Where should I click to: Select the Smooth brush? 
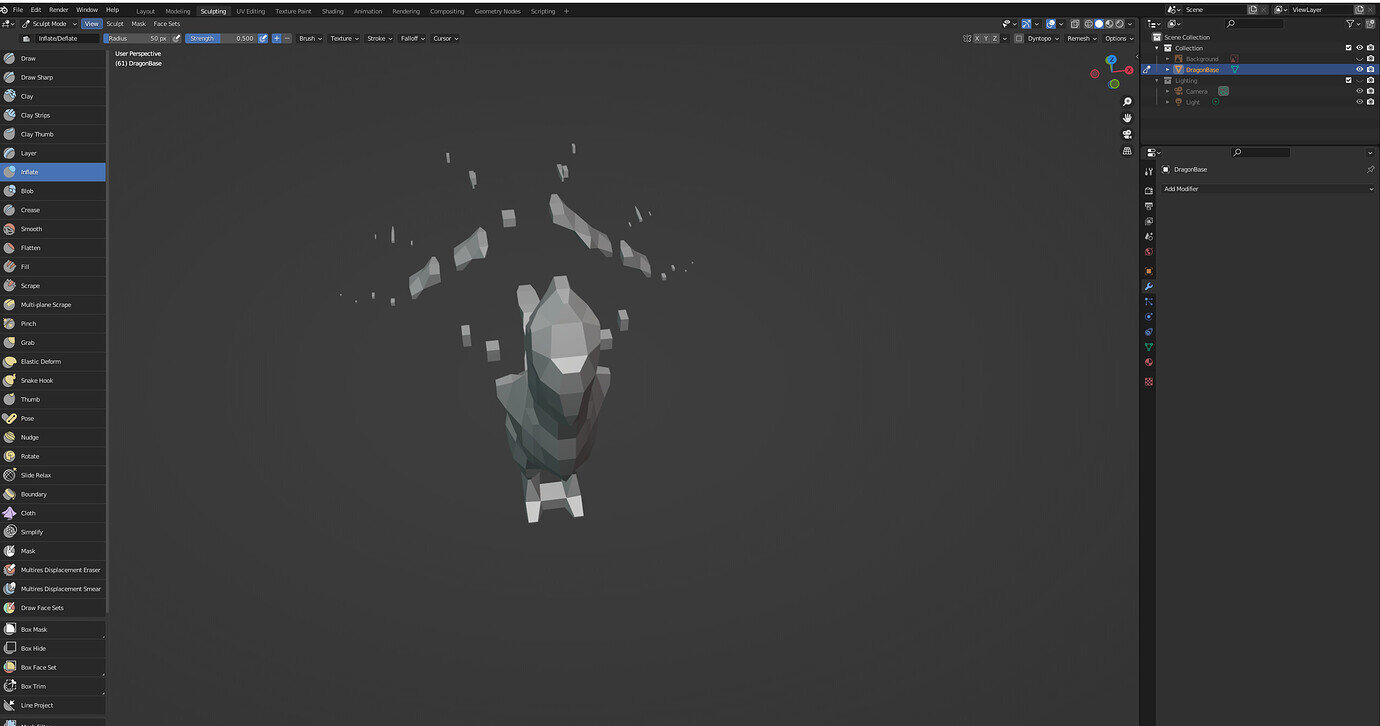[x=53, y=229]
